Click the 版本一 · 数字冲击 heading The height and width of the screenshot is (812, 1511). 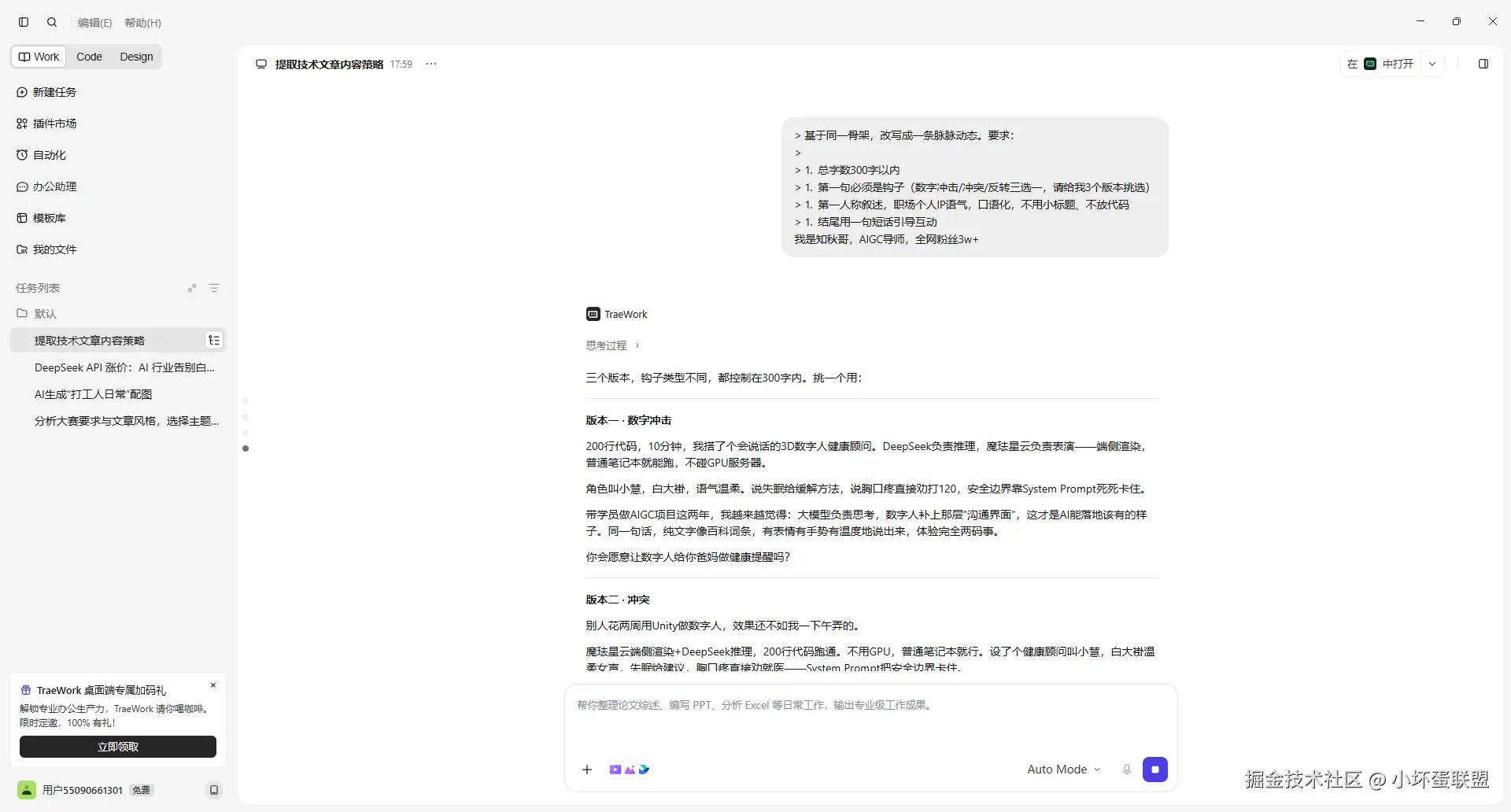click(x=629, y=420)
